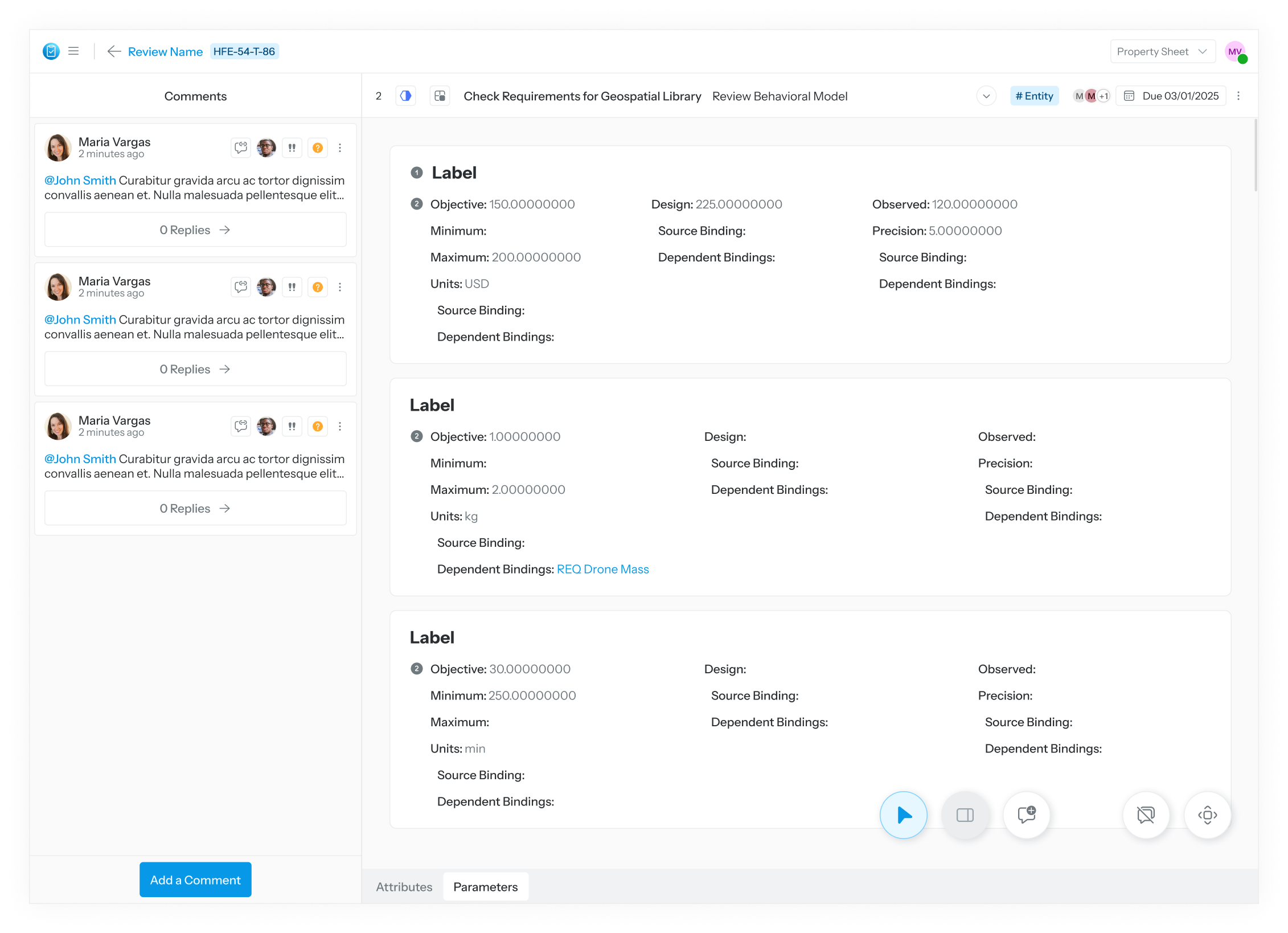Image resolution: width=1288 pixels, height=933 pixels.
Task: Click the add comment bubble floating button
Action: coord(1026,815)
